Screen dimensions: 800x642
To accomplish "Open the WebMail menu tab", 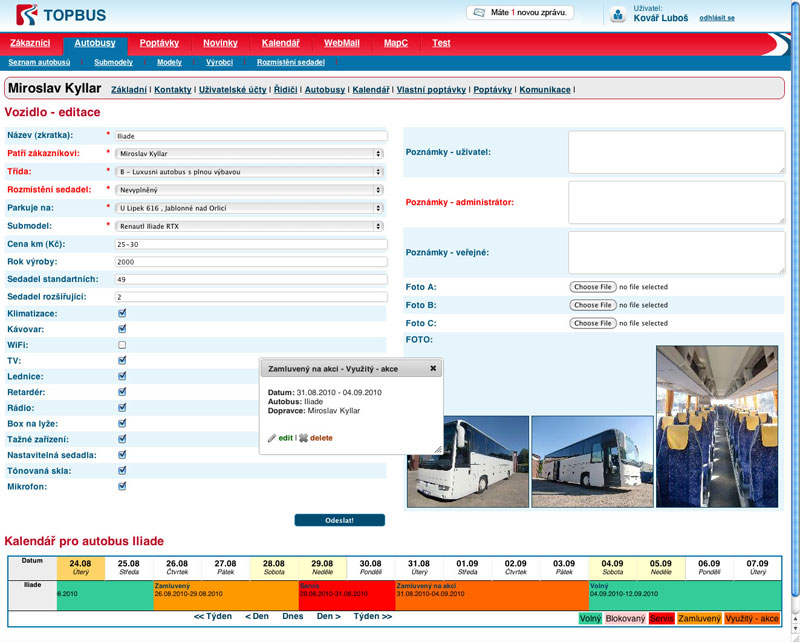I will pos(342,43).
